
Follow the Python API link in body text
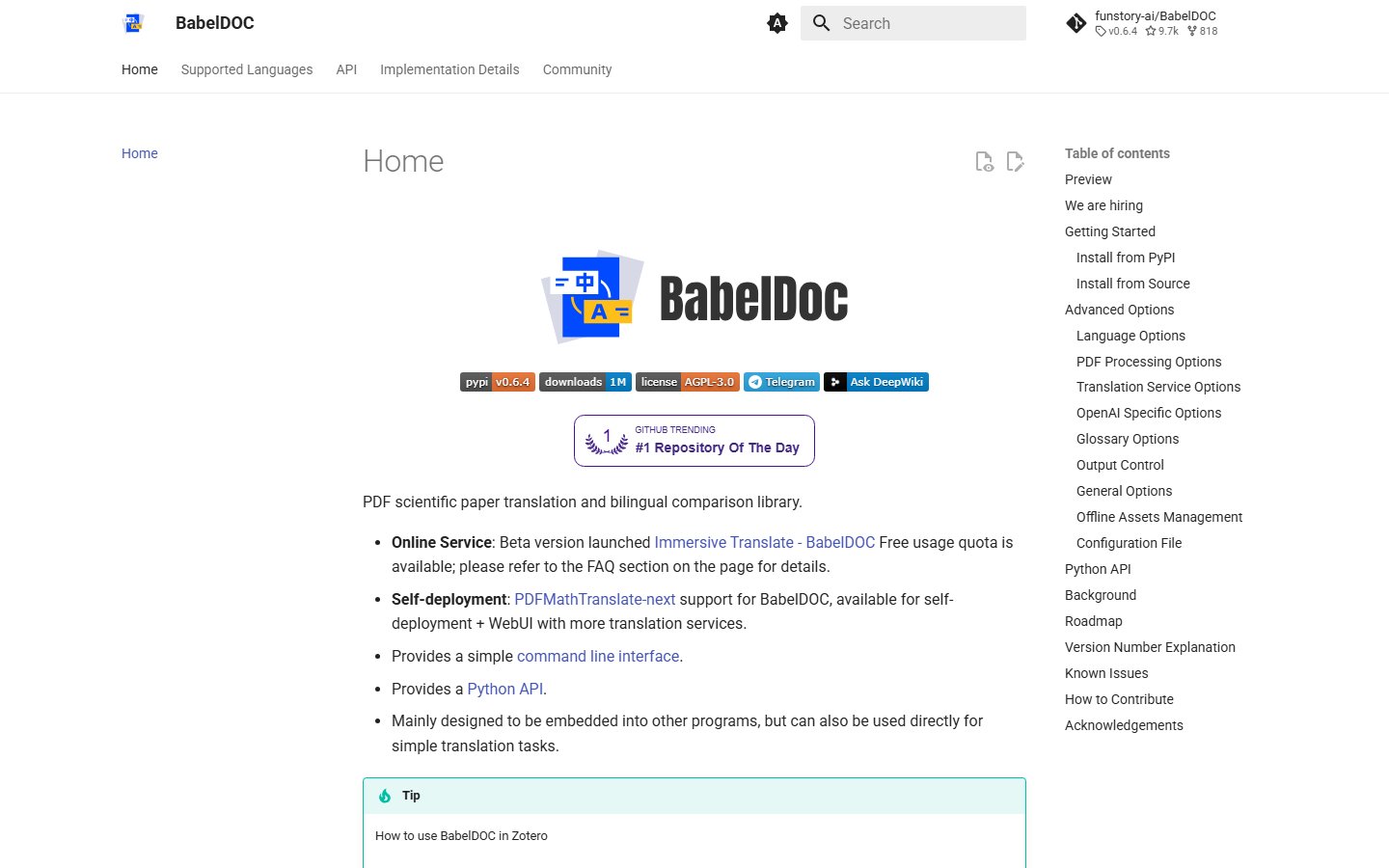tap(505, 689)
